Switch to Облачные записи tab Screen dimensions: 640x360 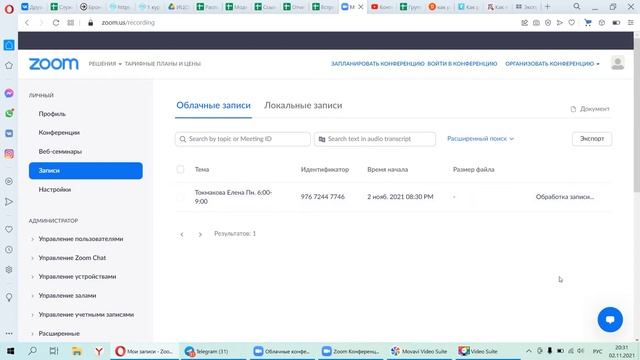pos(213,105)
